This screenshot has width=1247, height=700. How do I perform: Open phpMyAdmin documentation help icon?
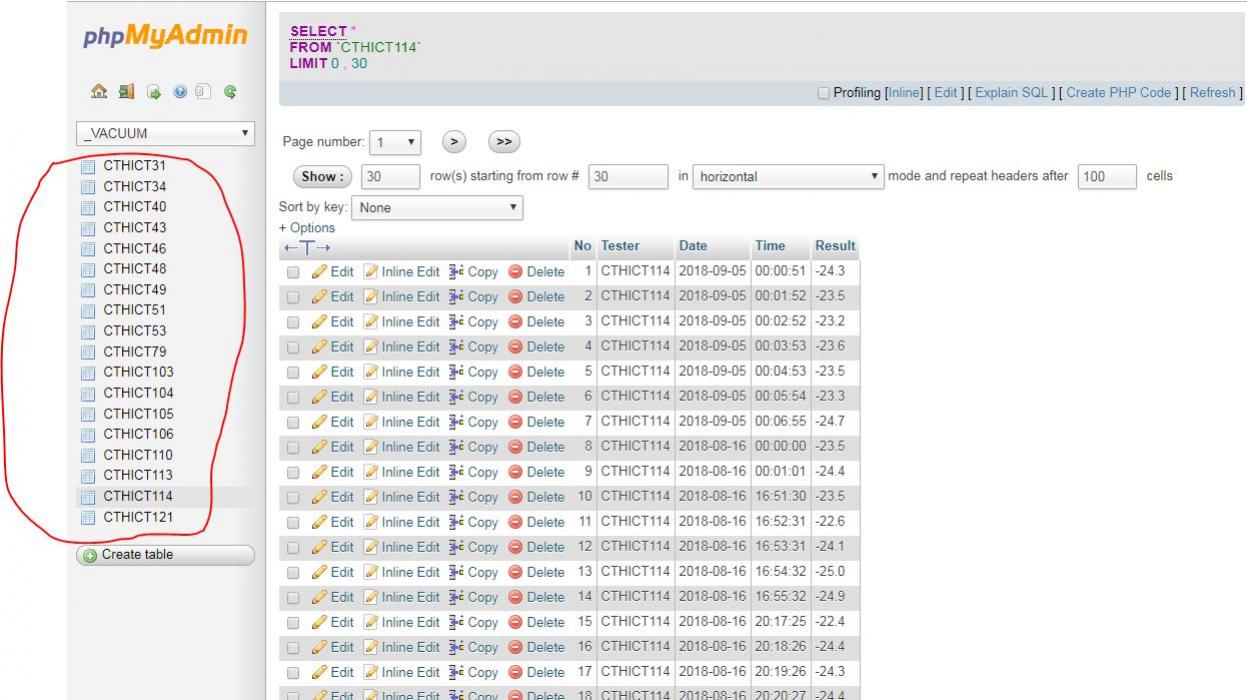pos(178,92)
